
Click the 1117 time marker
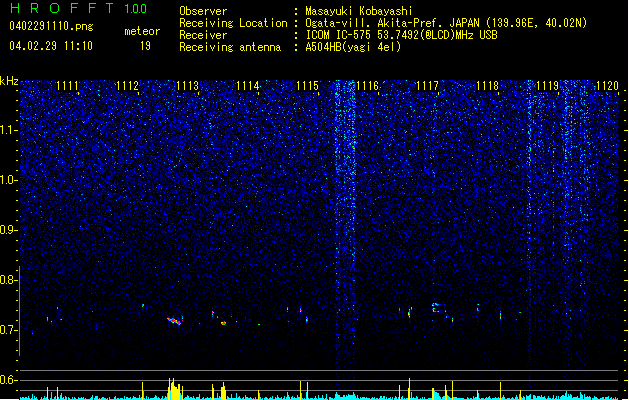pyautogui.click(x=428, y=86)
